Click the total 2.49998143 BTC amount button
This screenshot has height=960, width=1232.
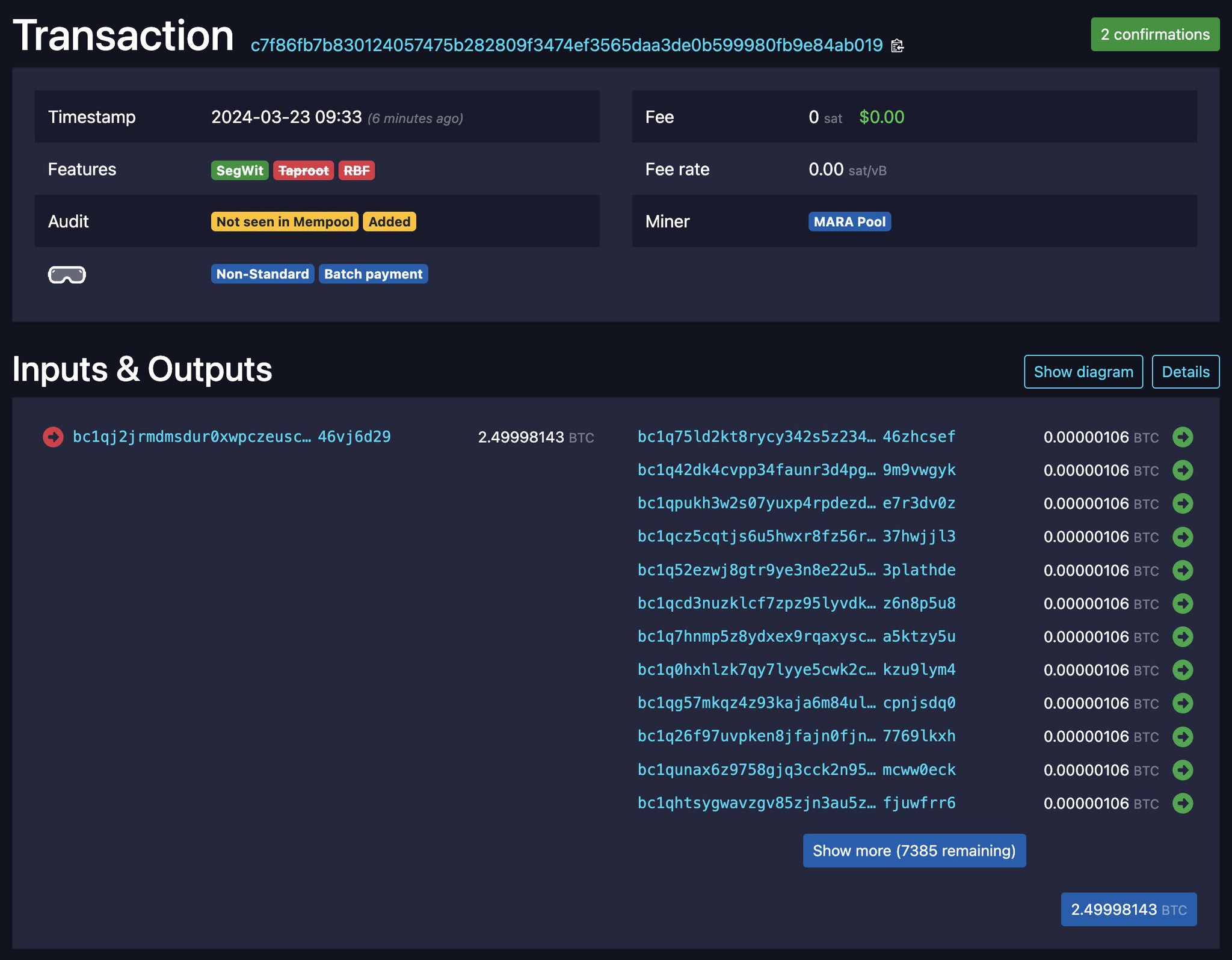coord(1128,909)
